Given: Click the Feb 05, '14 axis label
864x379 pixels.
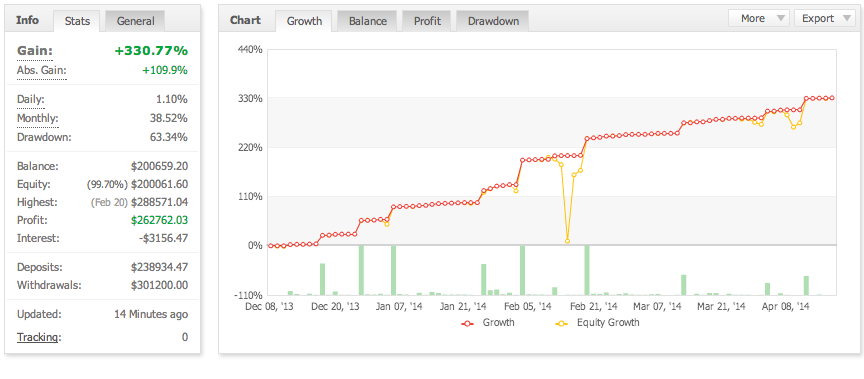Looking at the screenshot, I should [x=528, y=306].
